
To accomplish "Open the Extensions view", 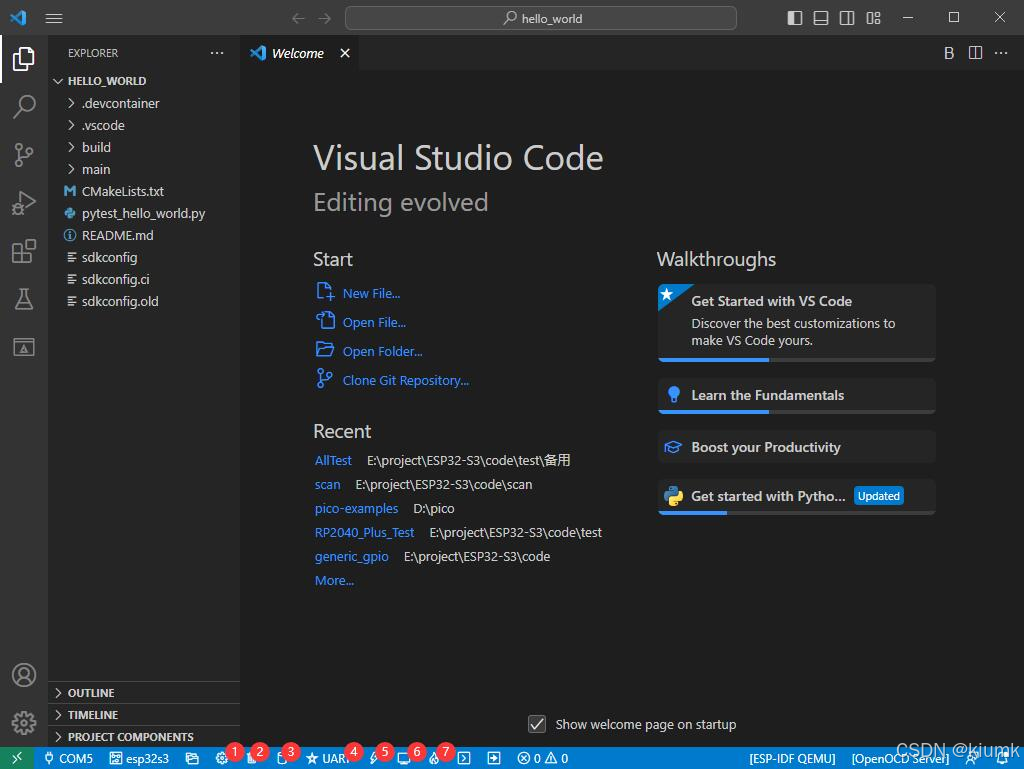I will pyautogui.click(x=24, y=251).
